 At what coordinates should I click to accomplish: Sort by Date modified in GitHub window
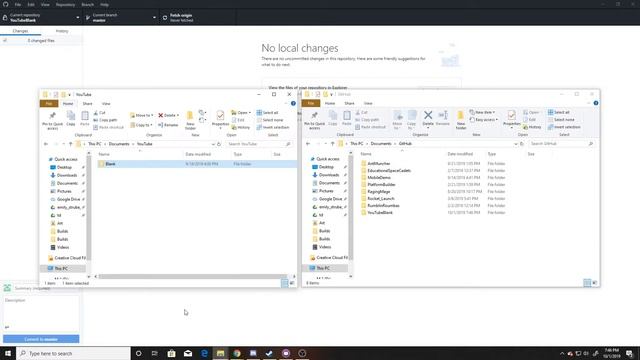(x=460, y=154)
